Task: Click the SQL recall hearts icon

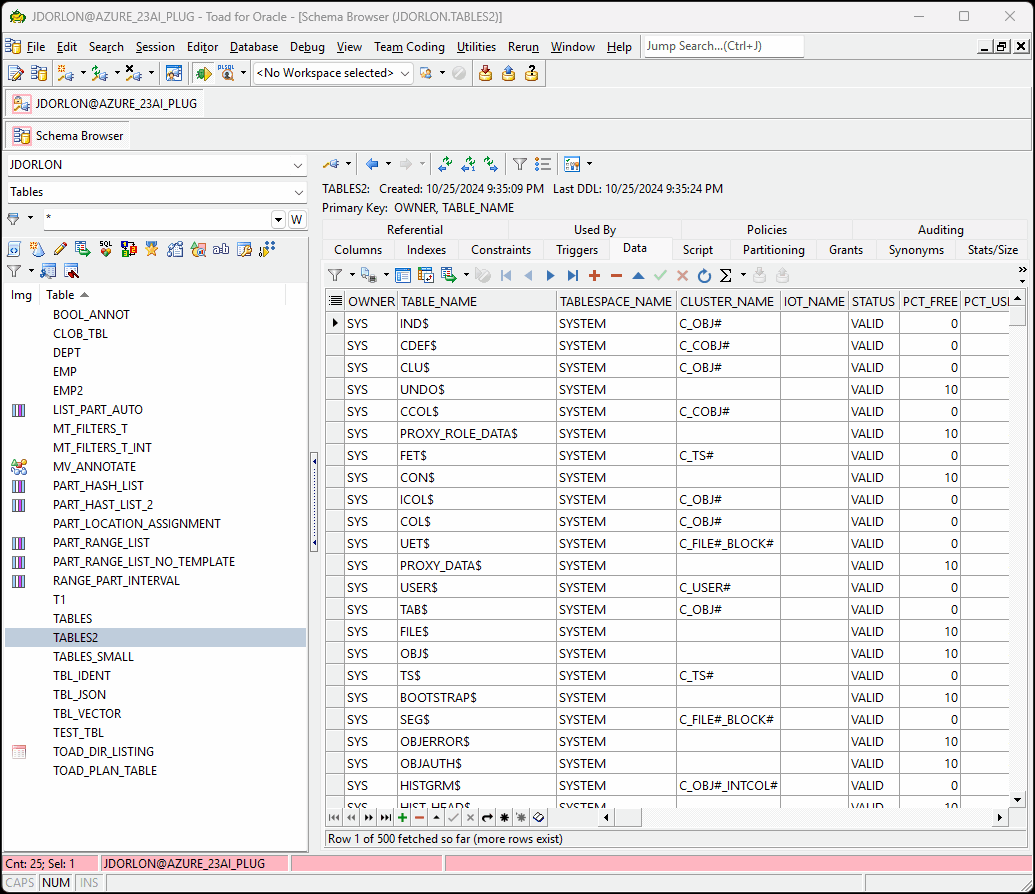Action: point(106,249)
